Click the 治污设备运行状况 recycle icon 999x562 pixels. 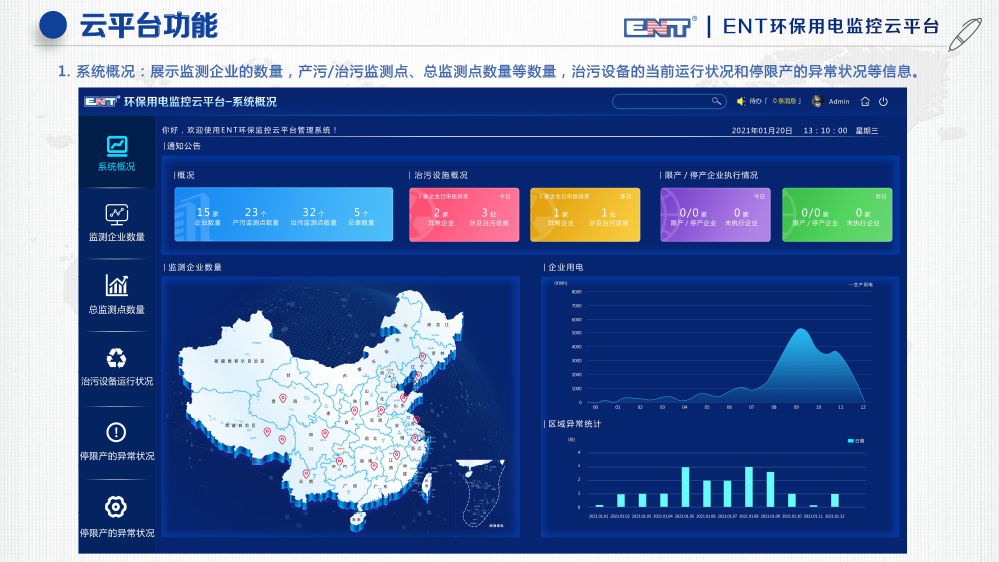pos(117,358)
